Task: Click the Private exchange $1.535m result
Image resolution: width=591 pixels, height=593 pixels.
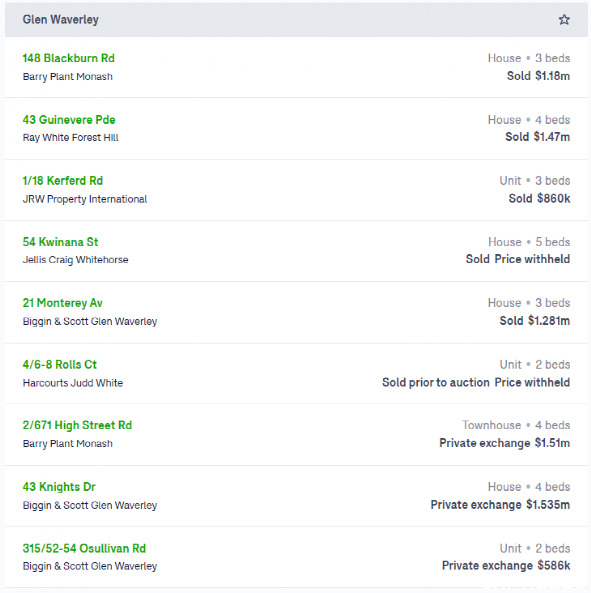Action: coord(500,505)
